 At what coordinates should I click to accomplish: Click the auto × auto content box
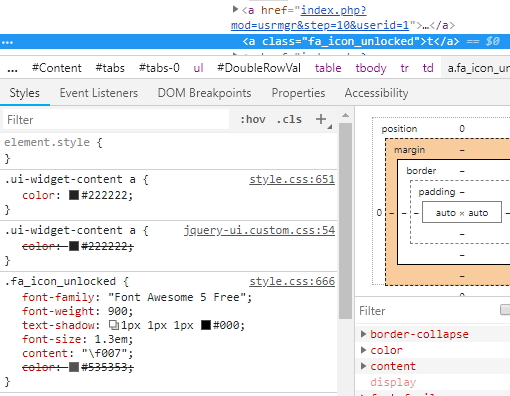pos(462,212)
